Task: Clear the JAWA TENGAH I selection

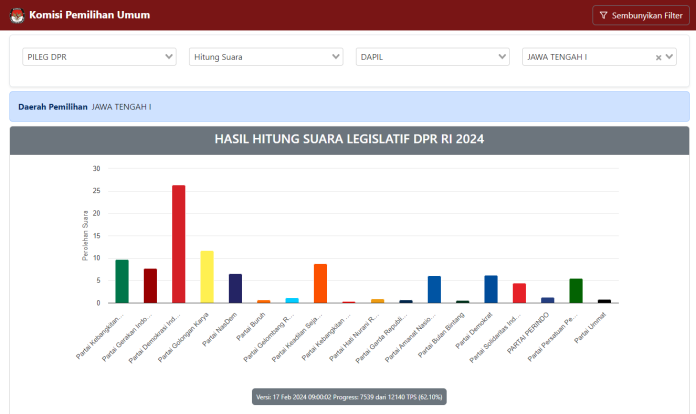Action: pos(658,57)
